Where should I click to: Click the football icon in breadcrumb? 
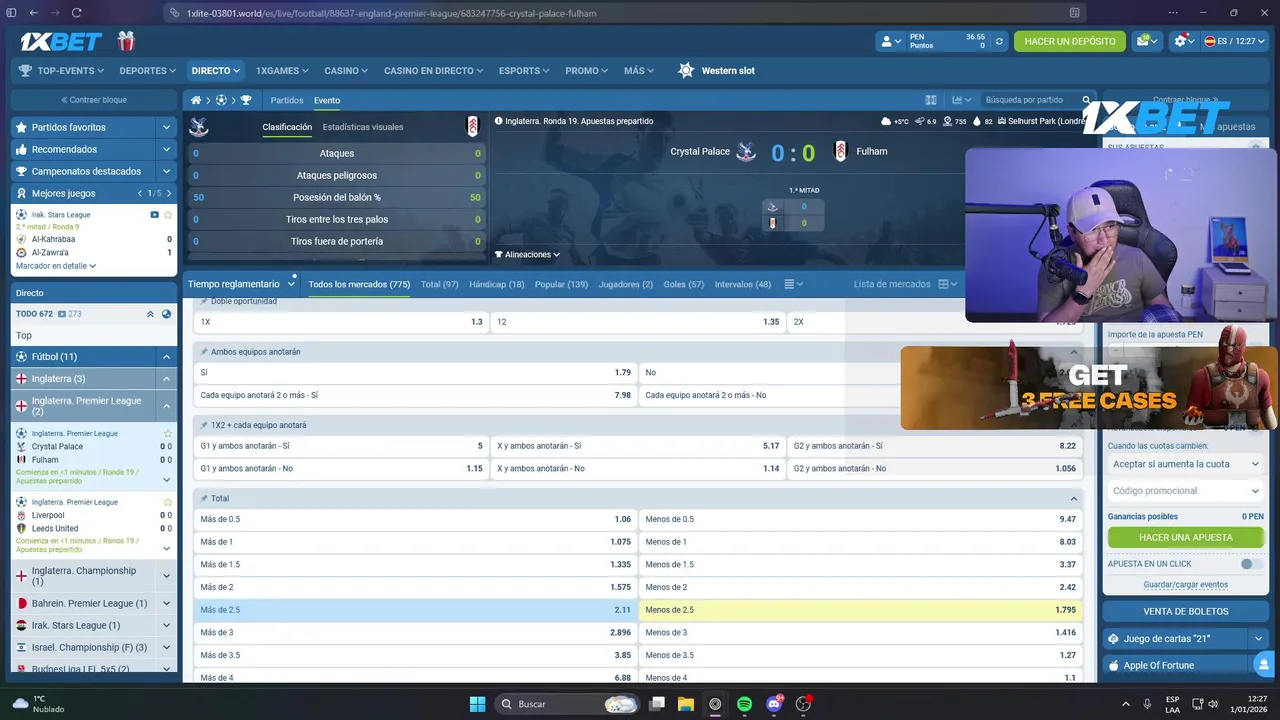pos(221,100)
